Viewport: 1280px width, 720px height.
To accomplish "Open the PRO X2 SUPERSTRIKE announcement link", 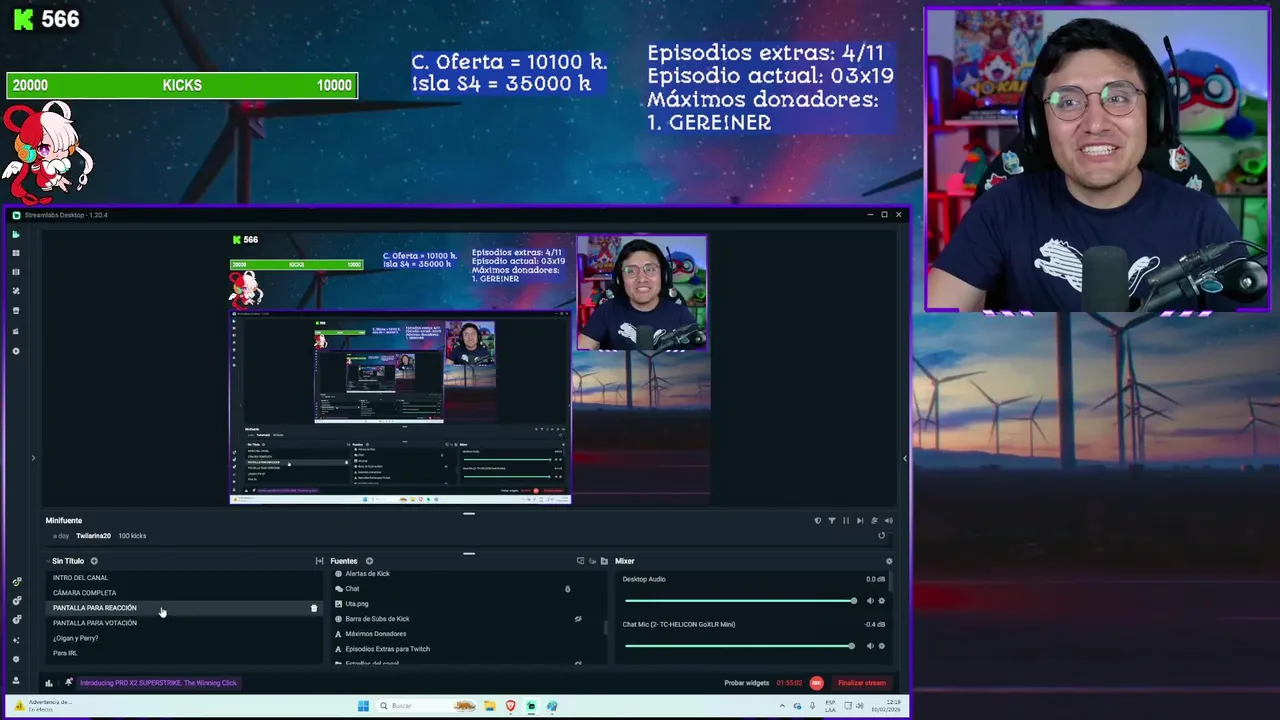I will (158, 683).
